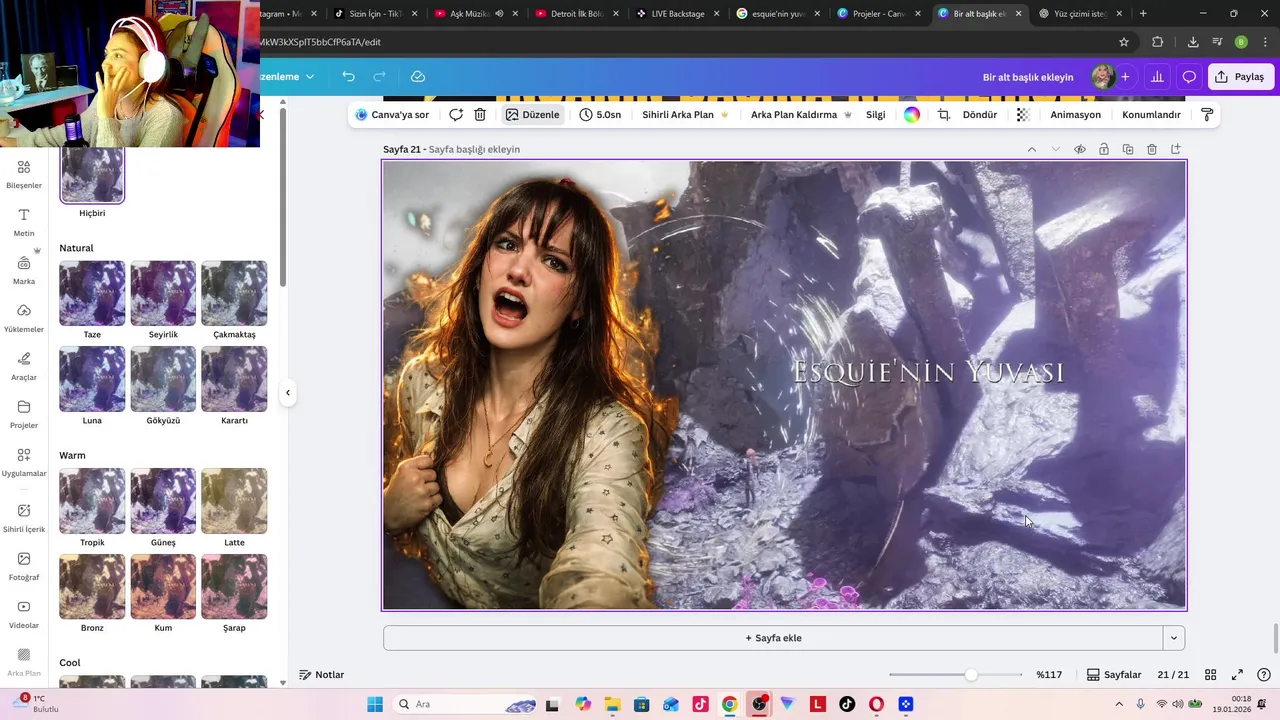Move page 21 up with chevron
The width and height of the screenshot is (1280, 720).
(x=1031, y=149)
